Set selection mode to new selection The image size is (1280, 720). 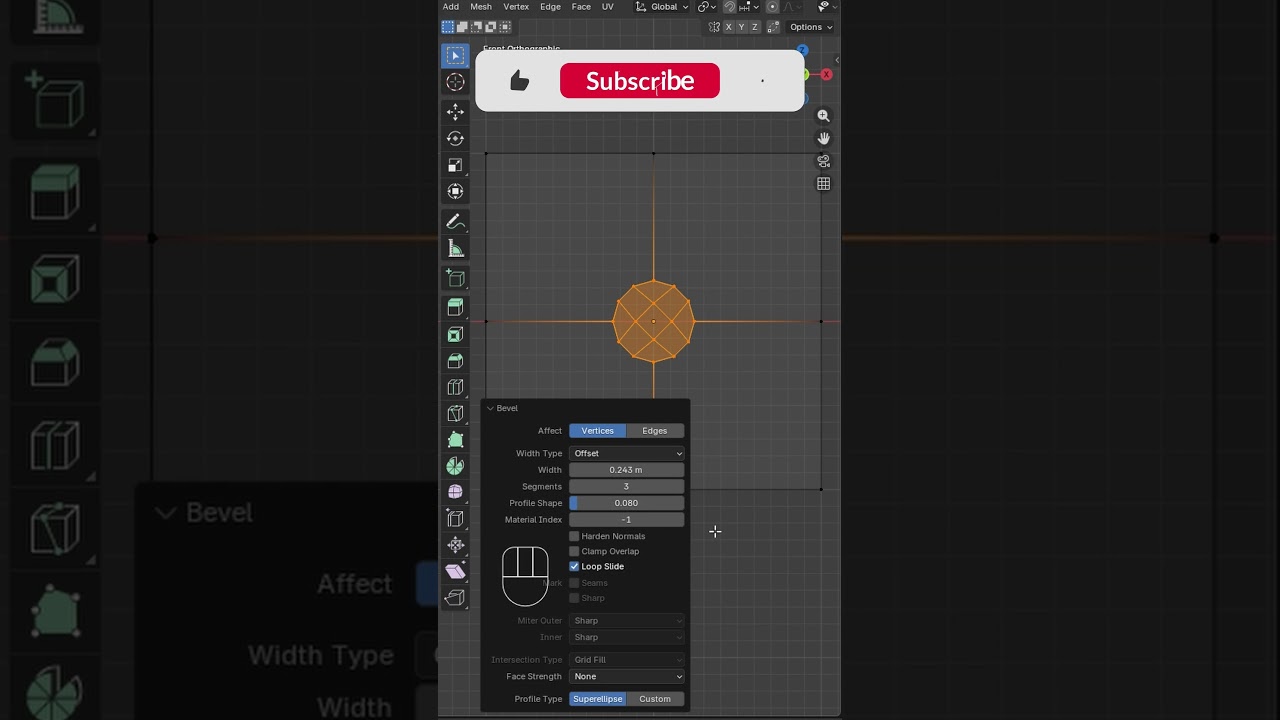tap(448, 27)
